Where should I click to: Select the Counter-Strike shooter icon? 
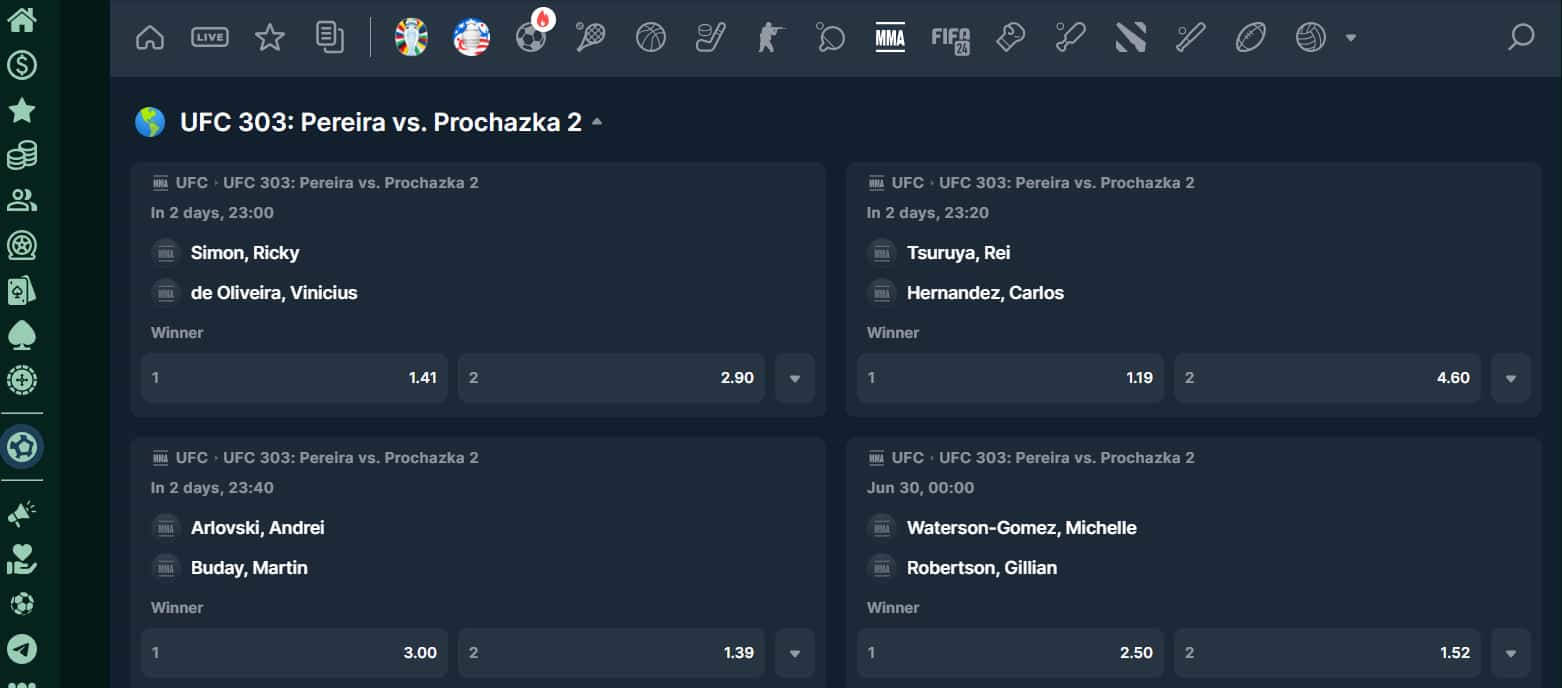pyautogui.click(x=770, y=38)
